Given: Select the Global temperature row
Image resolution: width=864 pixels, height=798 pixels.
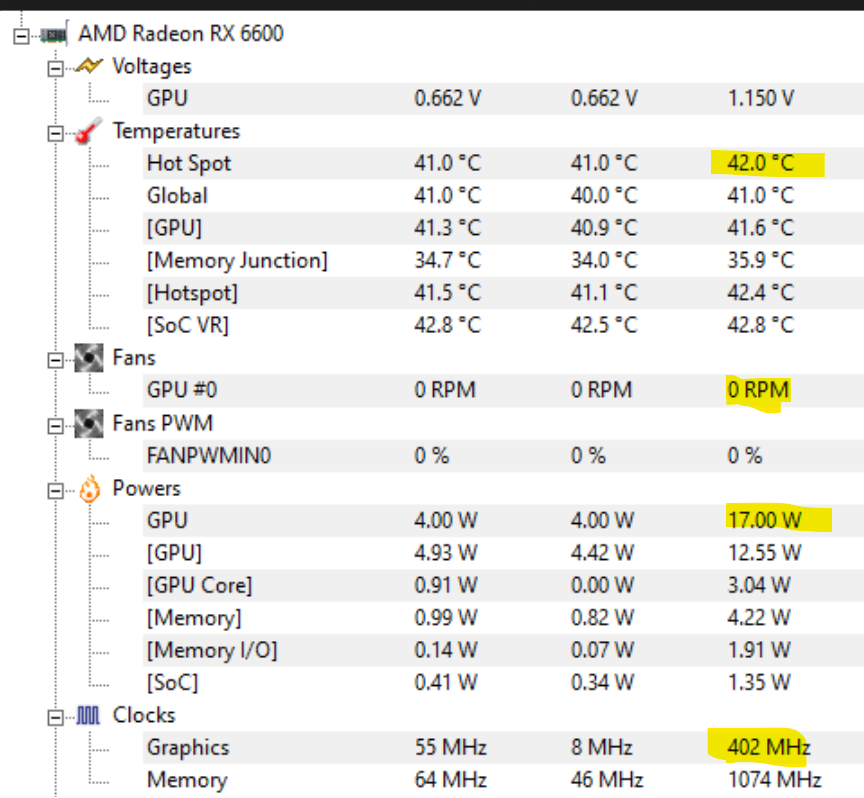Looking at the screenshot, I should click(503, 196).
